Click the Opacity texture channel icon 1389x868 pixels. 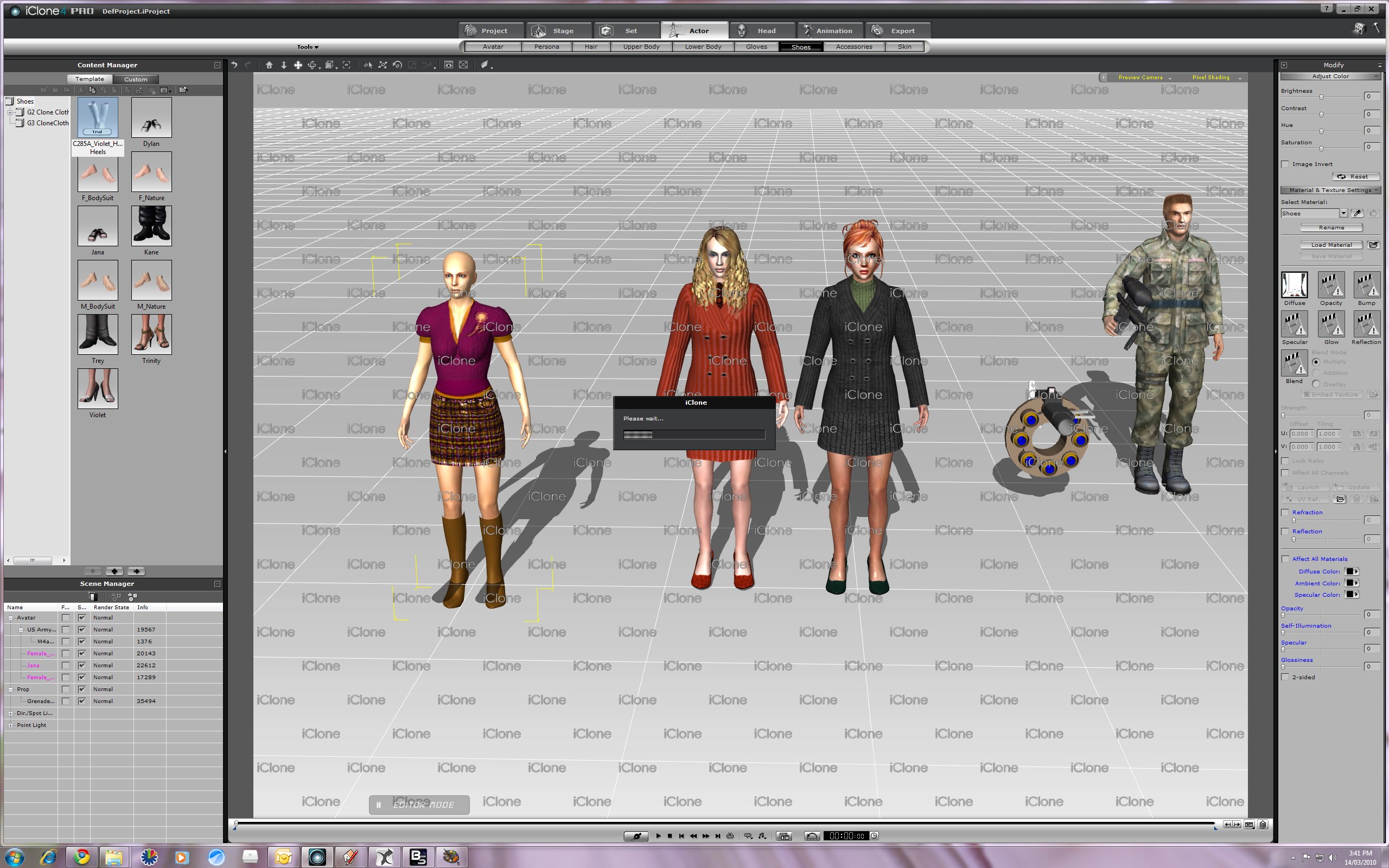click(1330, 285)
